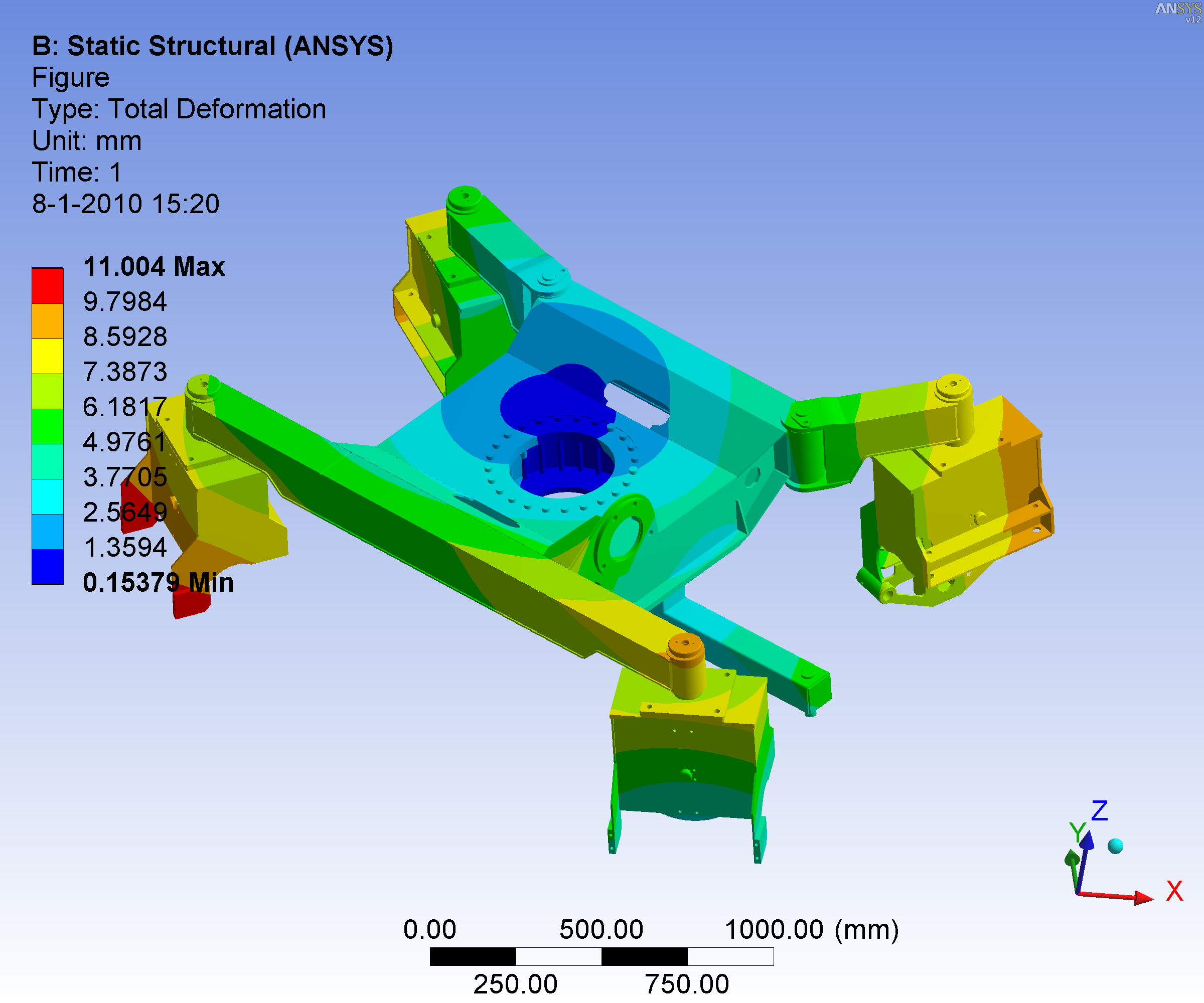Click the '7.3873' legend value
Viewport: 1204px width, 1003px height.
click(125, 372)
